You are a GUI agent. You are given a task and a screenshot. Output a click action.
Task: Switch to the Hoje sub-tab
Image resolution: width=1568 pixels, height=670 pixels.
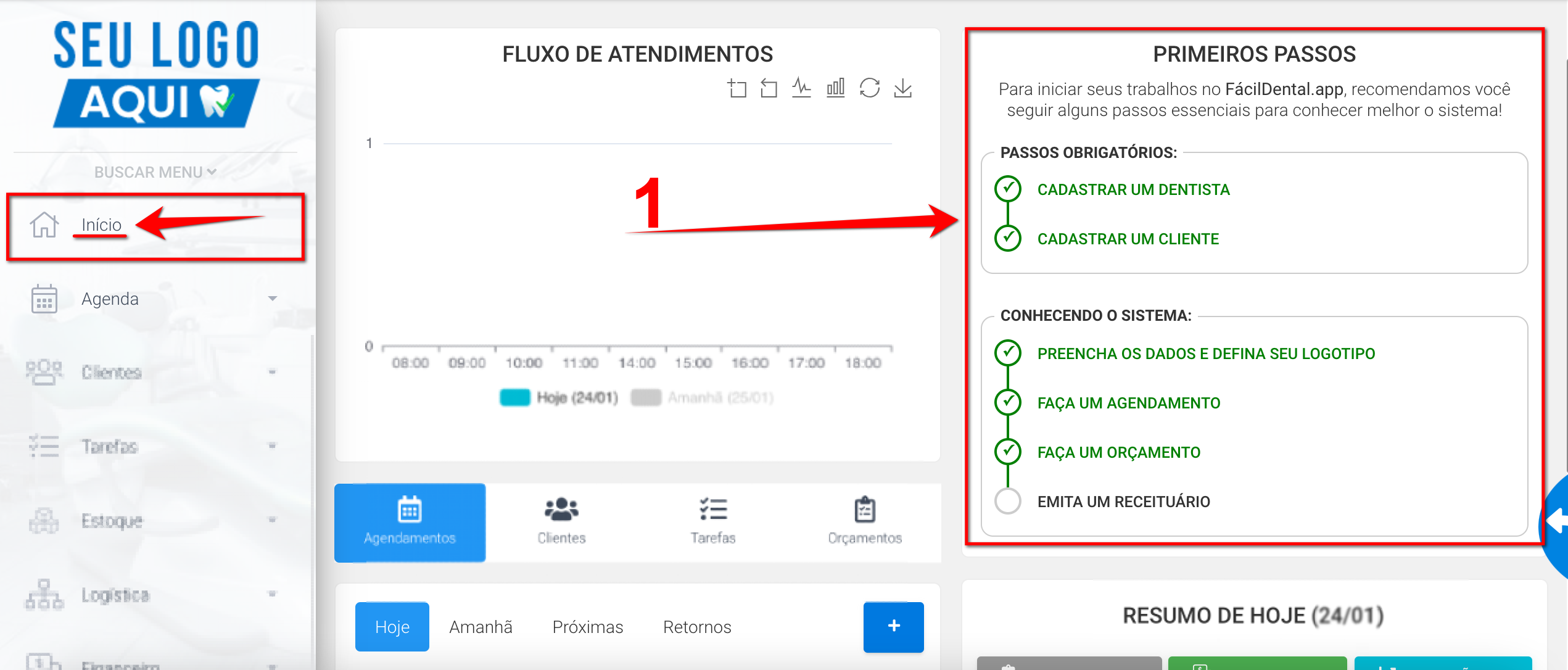click(392, 627)
